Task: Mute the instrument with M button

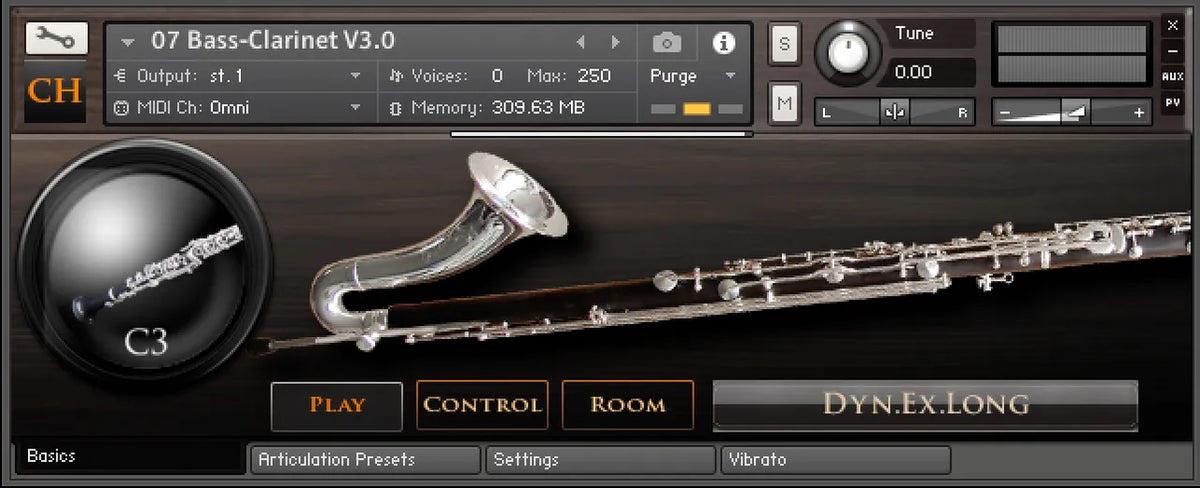Action: point(784,102)
